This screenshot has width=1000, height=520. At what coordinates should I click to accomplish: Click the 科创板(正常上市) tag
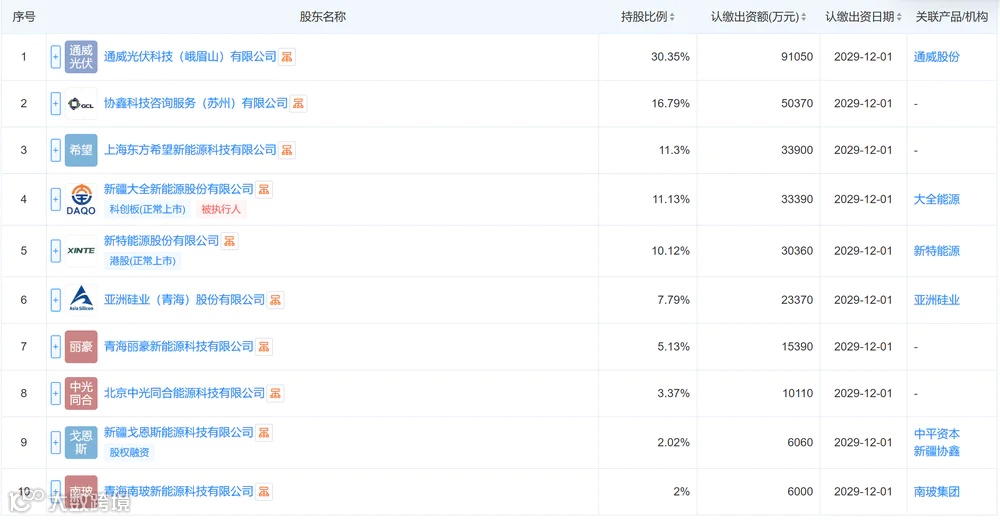(x=147, y=209)
